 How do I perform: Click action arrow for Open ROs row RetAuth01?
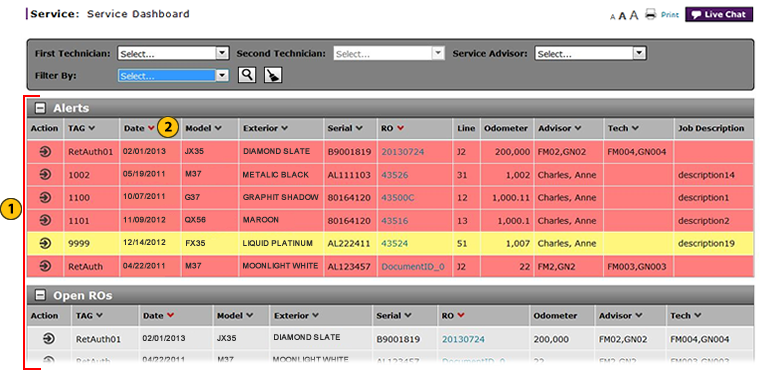(49, 339)
